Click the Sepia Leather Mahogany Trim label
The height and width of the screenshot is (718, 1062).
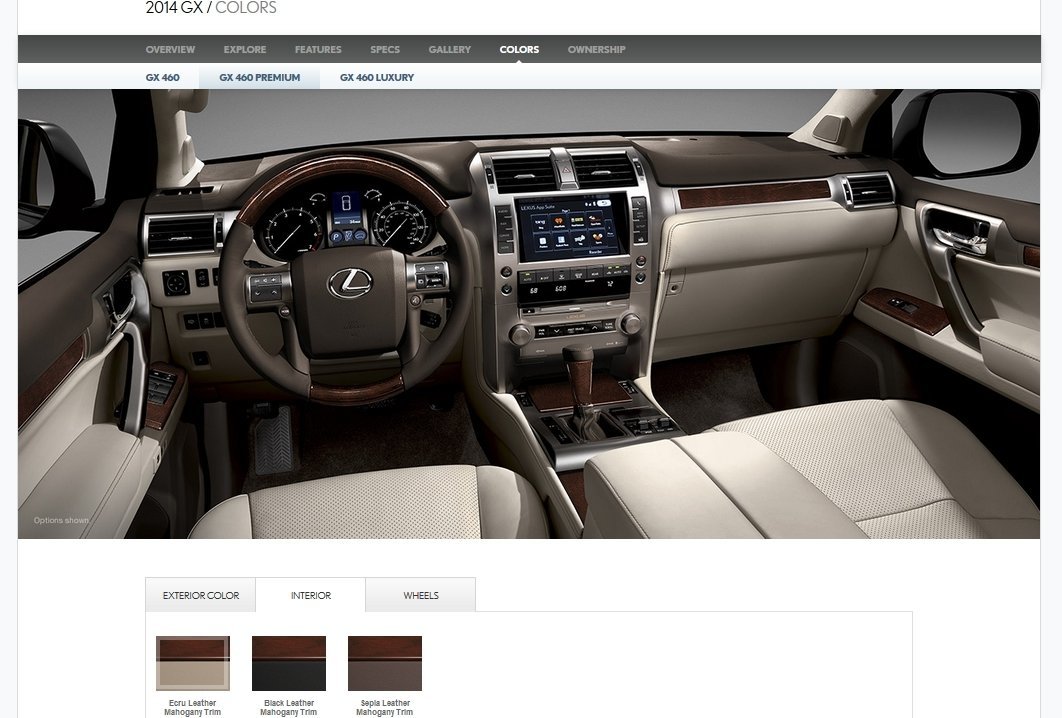[x=385, y=707]
